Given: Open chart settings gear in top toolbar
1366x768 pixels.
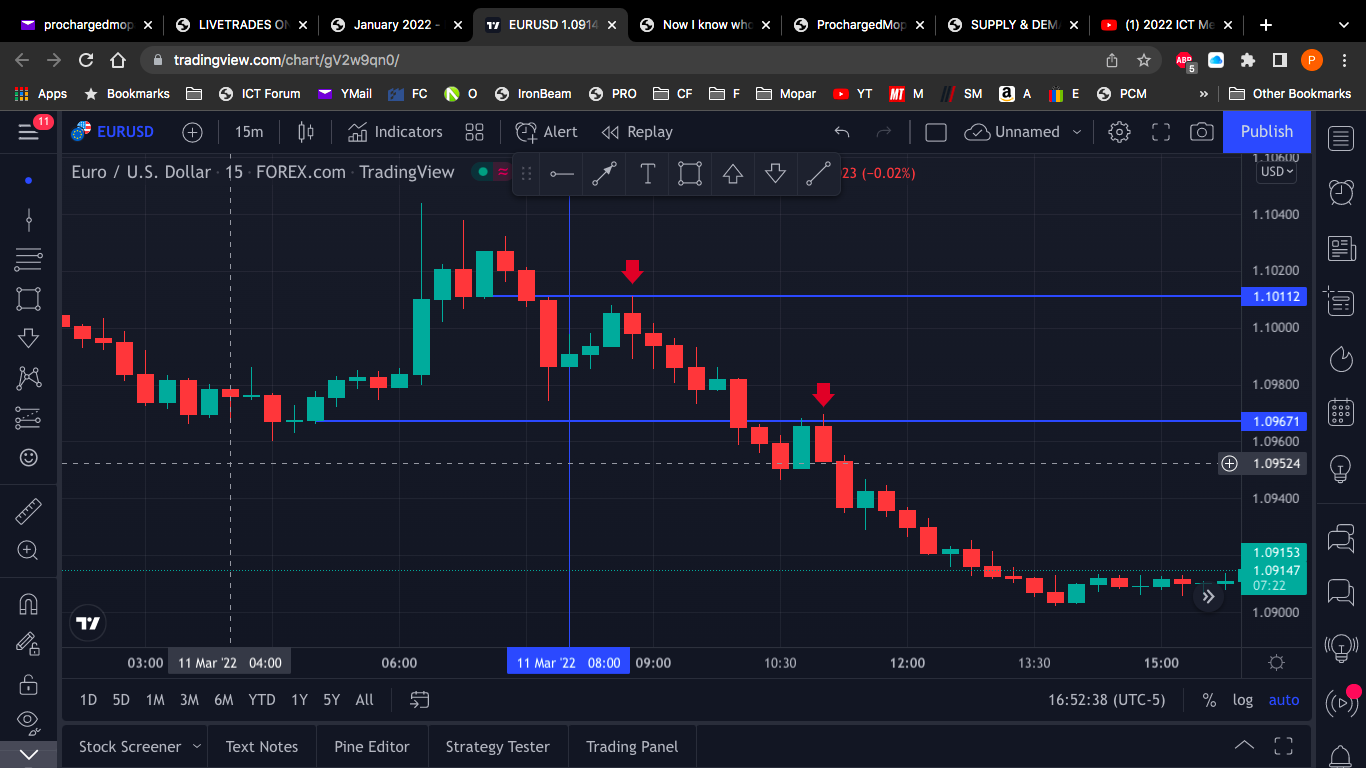Looking at the screenshot, I should (x=1119, y=132).
